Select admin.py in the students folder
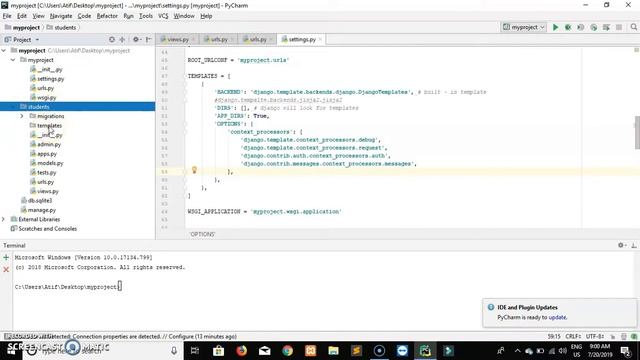This screenshot has height=360, width=640. click(49, 144)
